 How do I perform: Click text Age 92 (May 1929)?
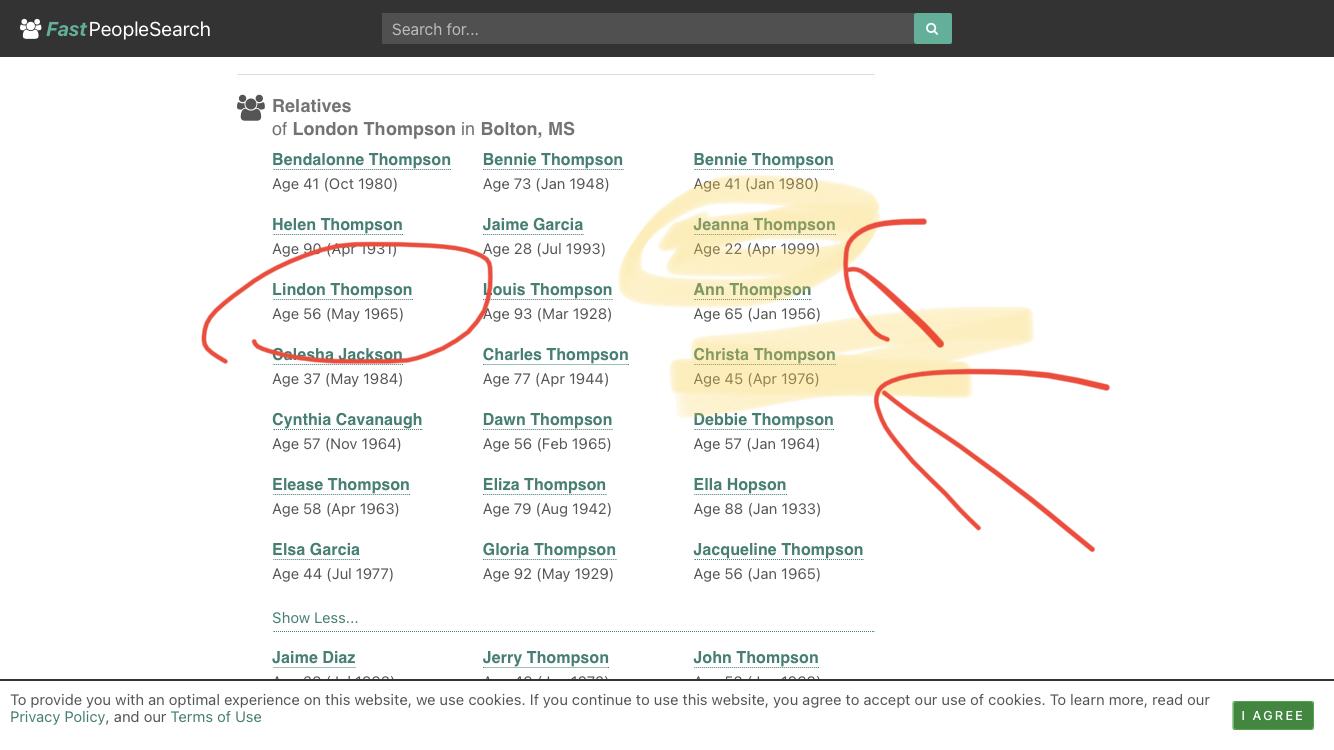coord(548,574)
